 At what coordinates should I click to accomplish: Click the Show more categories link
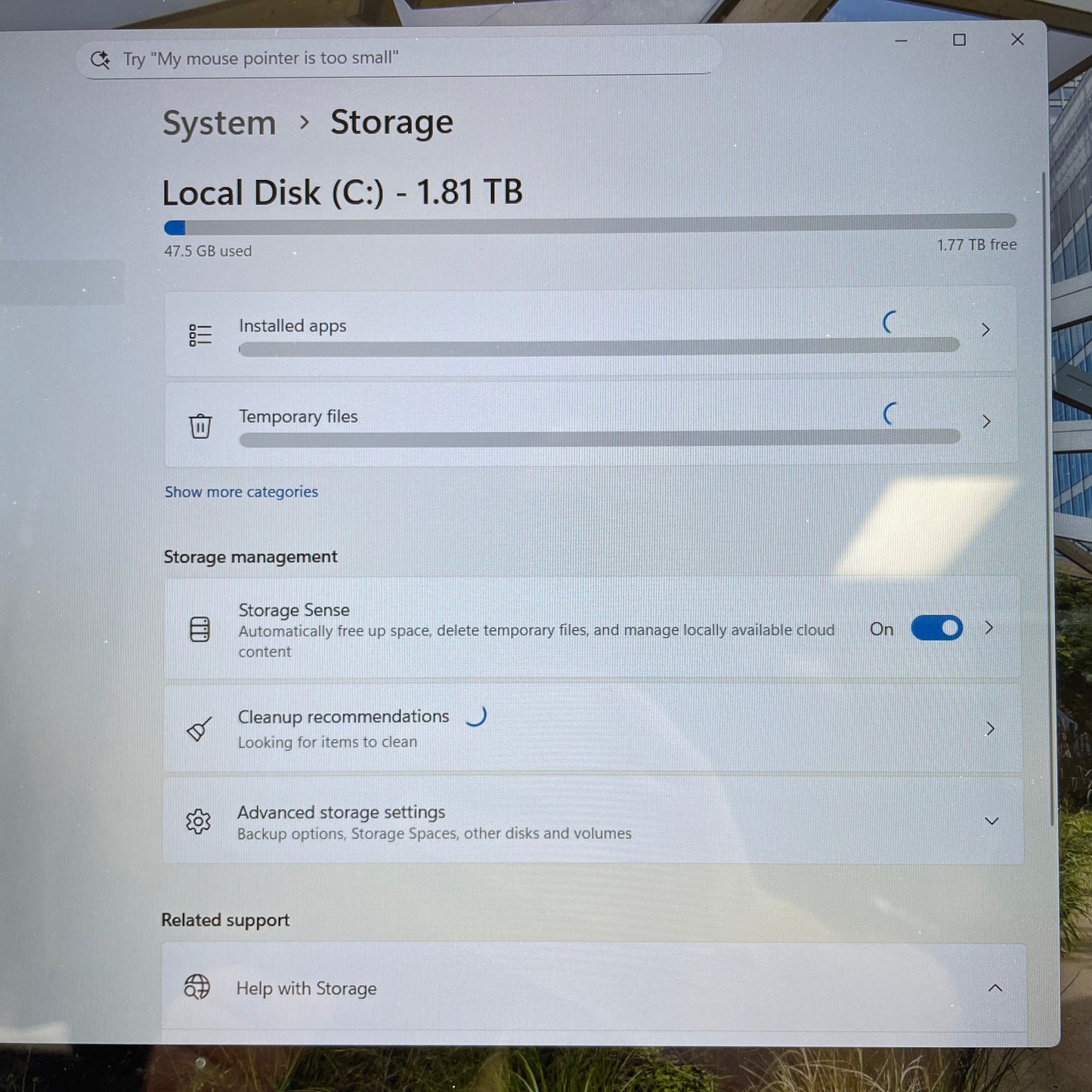click(x=241, y=491)
